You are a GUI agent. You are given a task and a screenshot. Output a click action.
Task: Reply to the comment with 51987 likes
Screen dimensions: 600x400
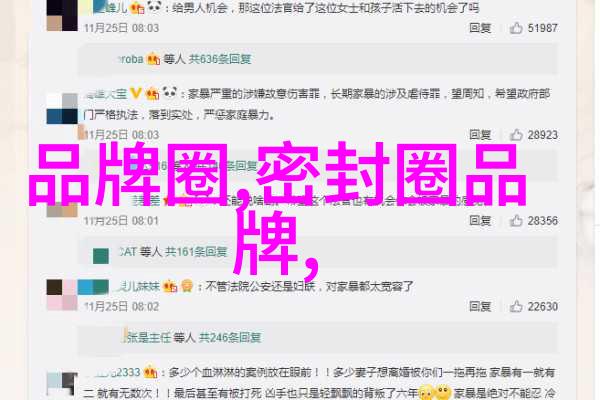click(480, 28)
